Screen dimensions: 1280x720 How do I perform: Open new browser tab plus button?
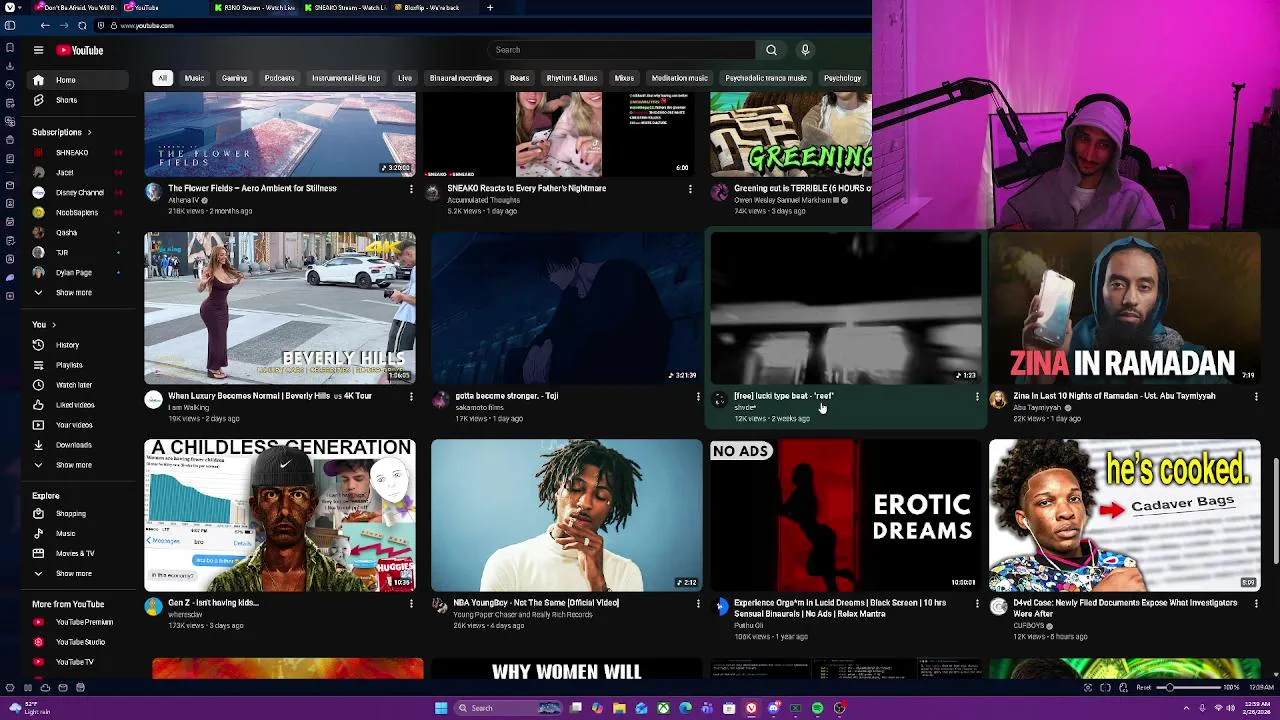coord(490,8)
